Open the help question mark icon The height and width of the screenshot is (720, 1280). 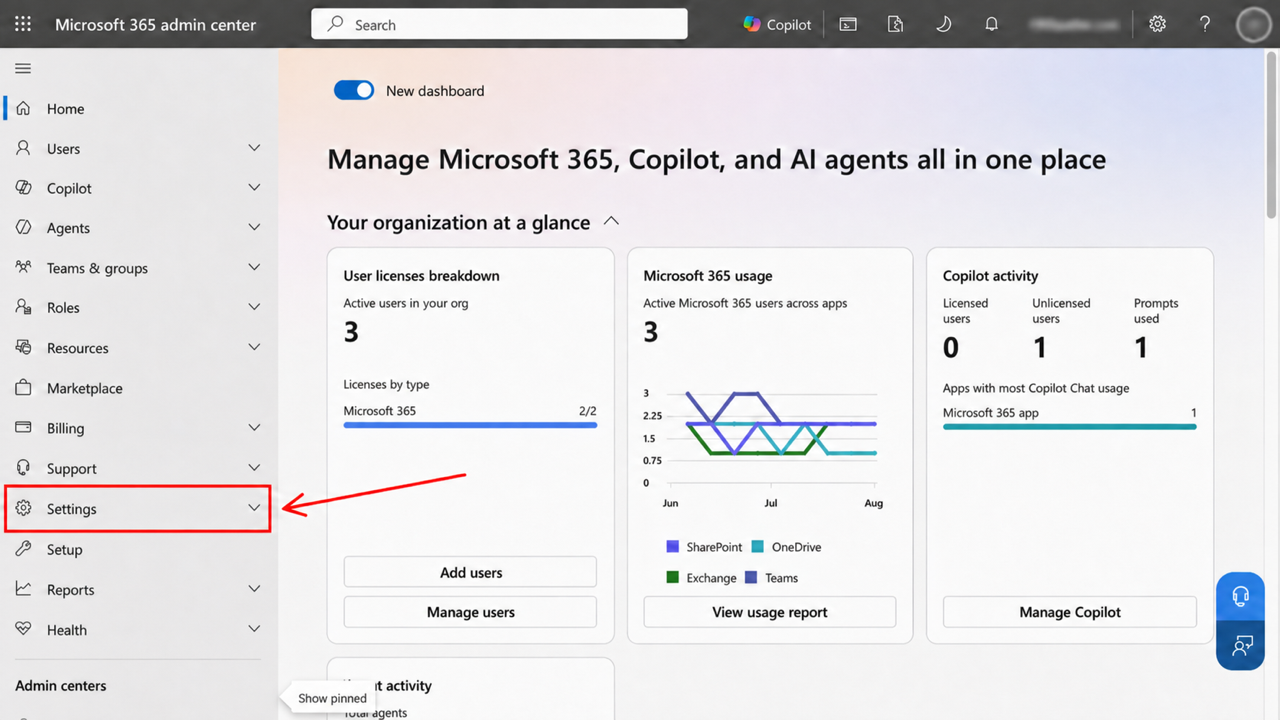click(x=1205, y=24)
